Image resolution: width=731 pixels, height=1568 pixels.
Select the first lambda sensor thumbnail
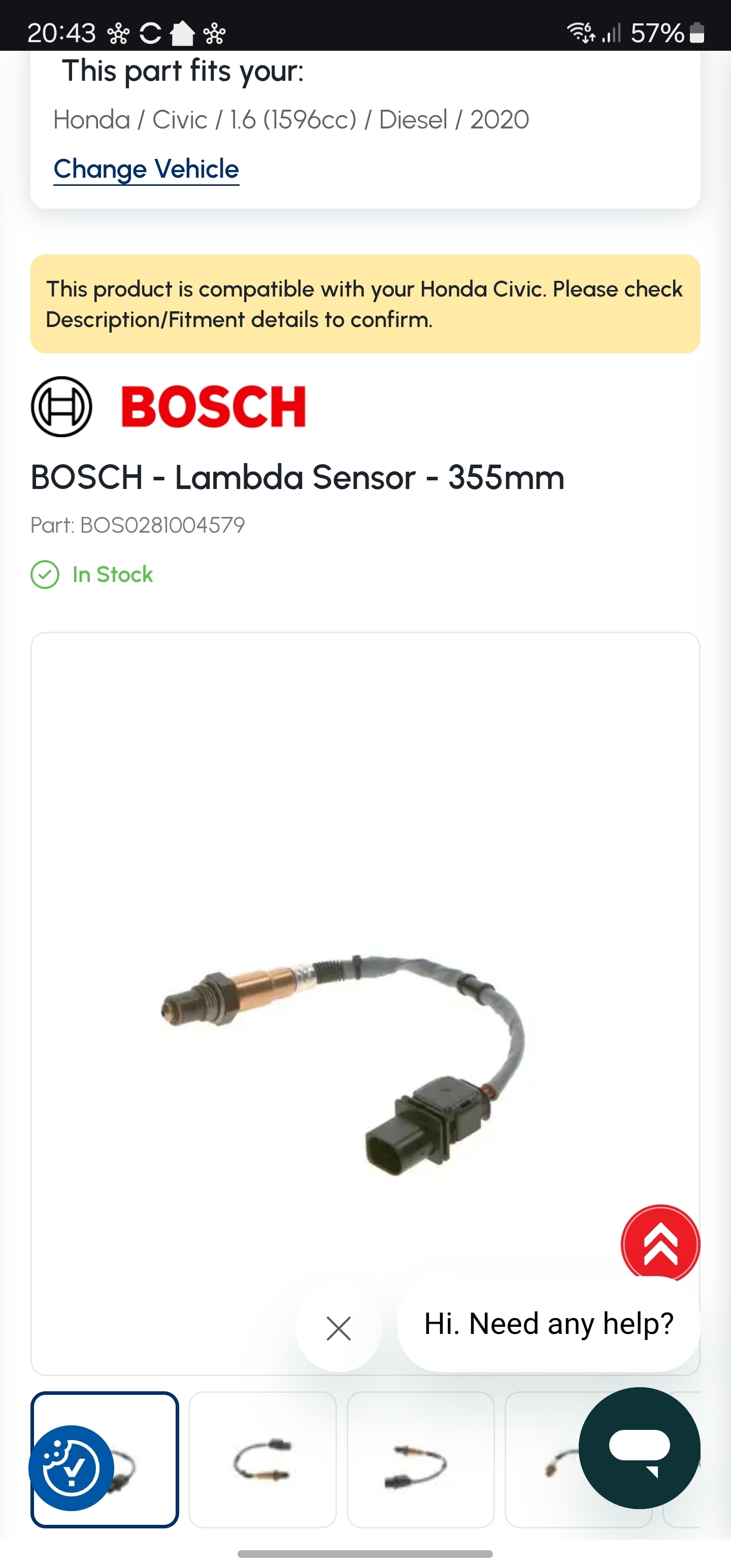tap(105, 1459)
